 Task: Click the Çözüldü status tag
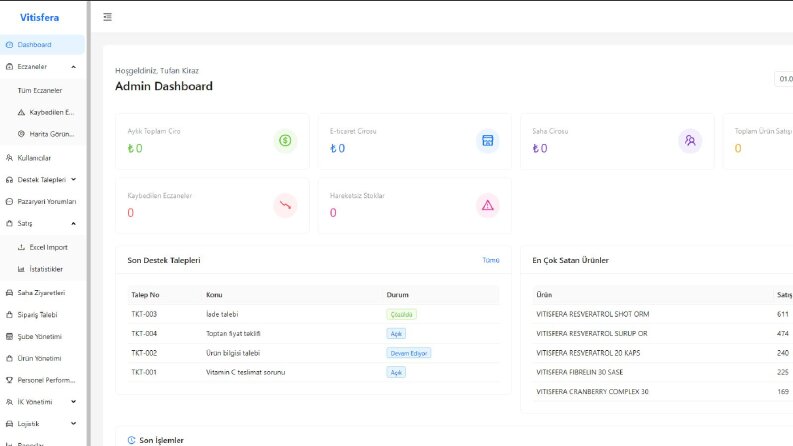[402, 315]
